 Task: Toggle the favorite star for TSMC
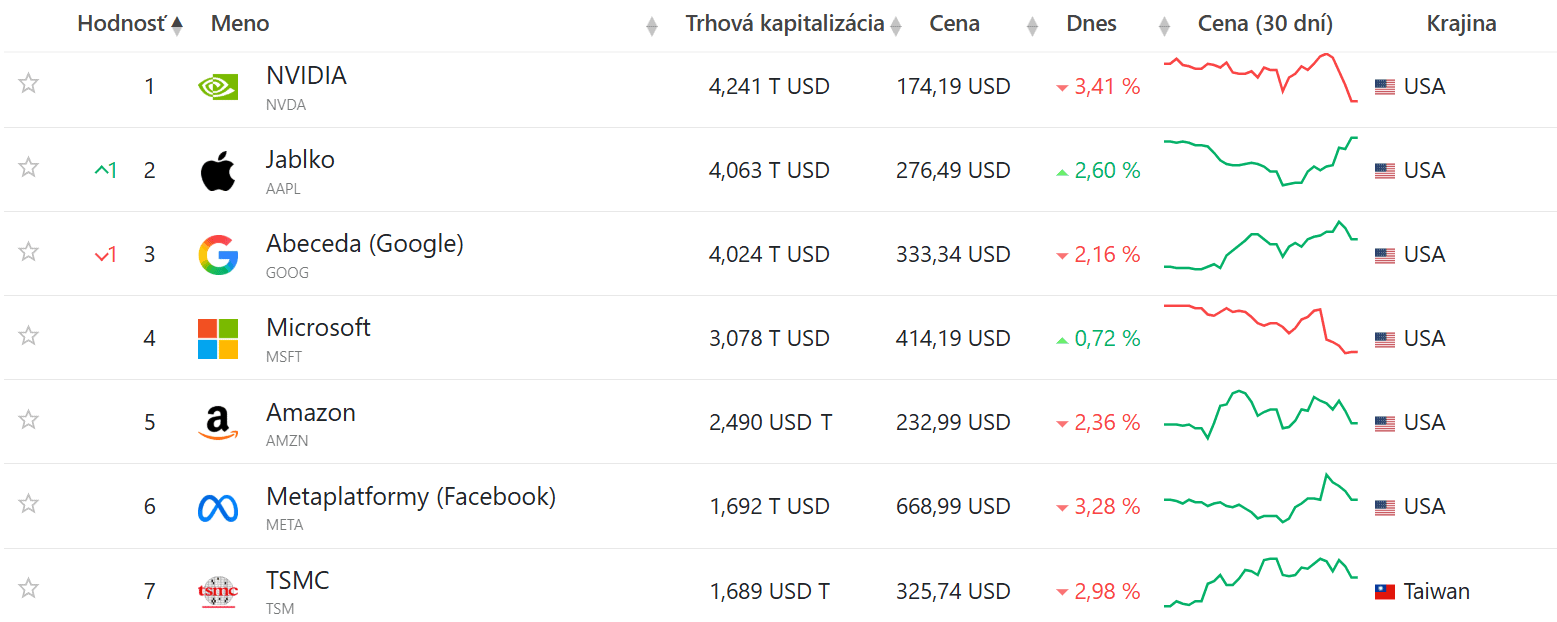28,590
